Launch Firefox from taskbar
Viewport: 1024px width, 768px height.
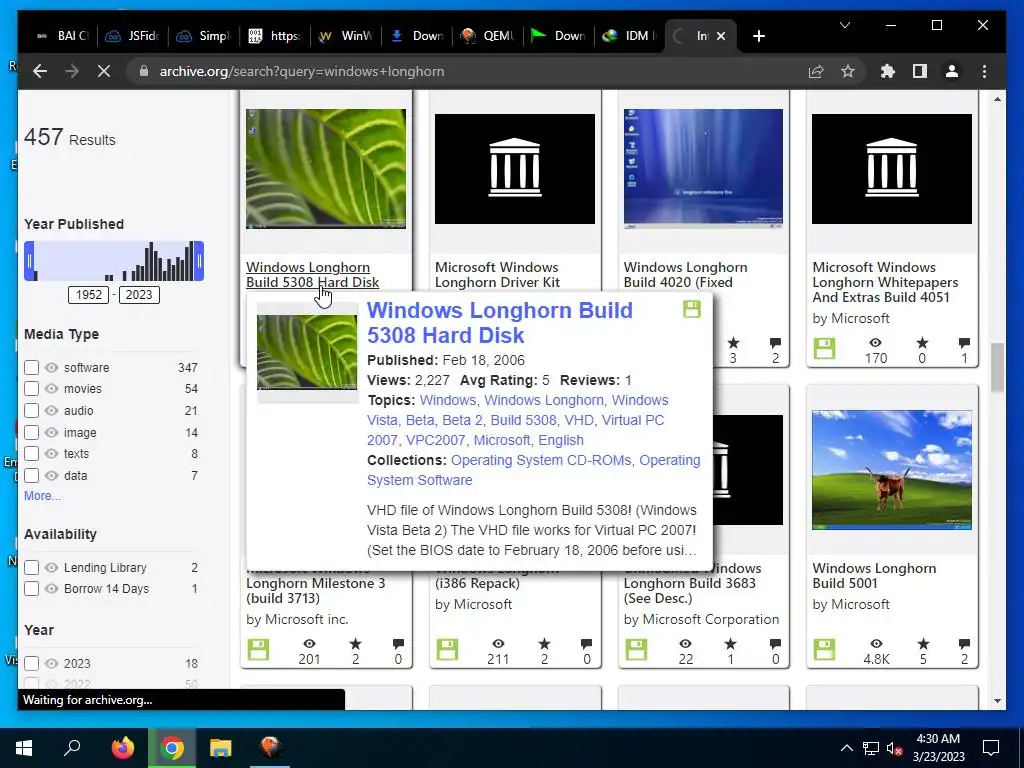[122, 748]
